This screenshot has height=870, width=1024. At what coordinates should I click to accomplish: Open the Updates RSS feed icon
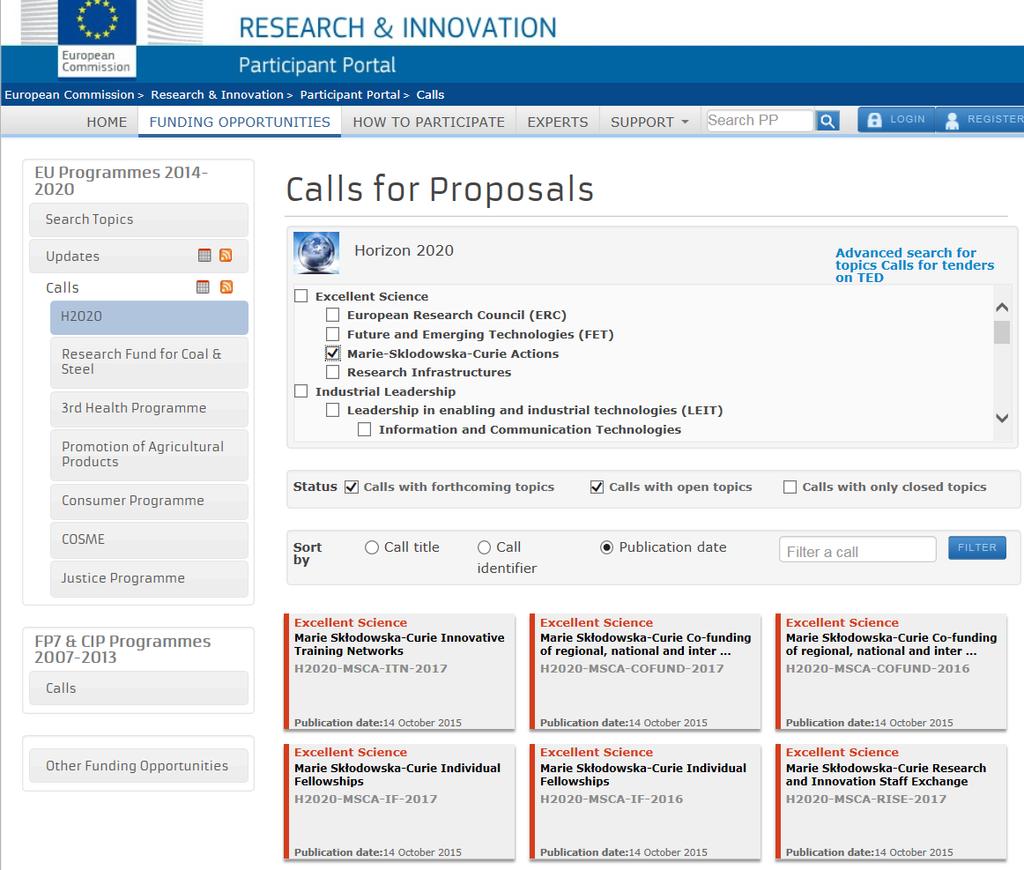pyautogui.click(x=226, y=255)
